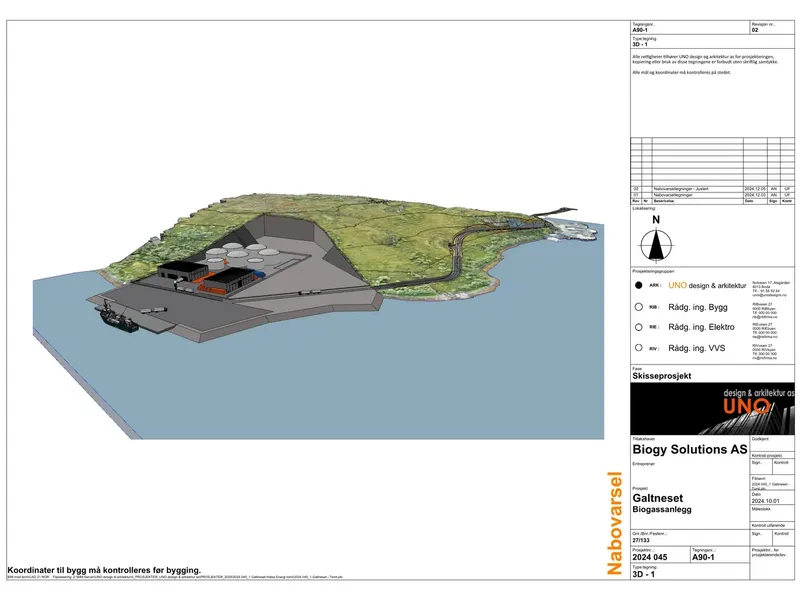Click the 'Godkjent' approval field
Screen dimensions: 800x600
pyautogui.click(x=772, y=443)
